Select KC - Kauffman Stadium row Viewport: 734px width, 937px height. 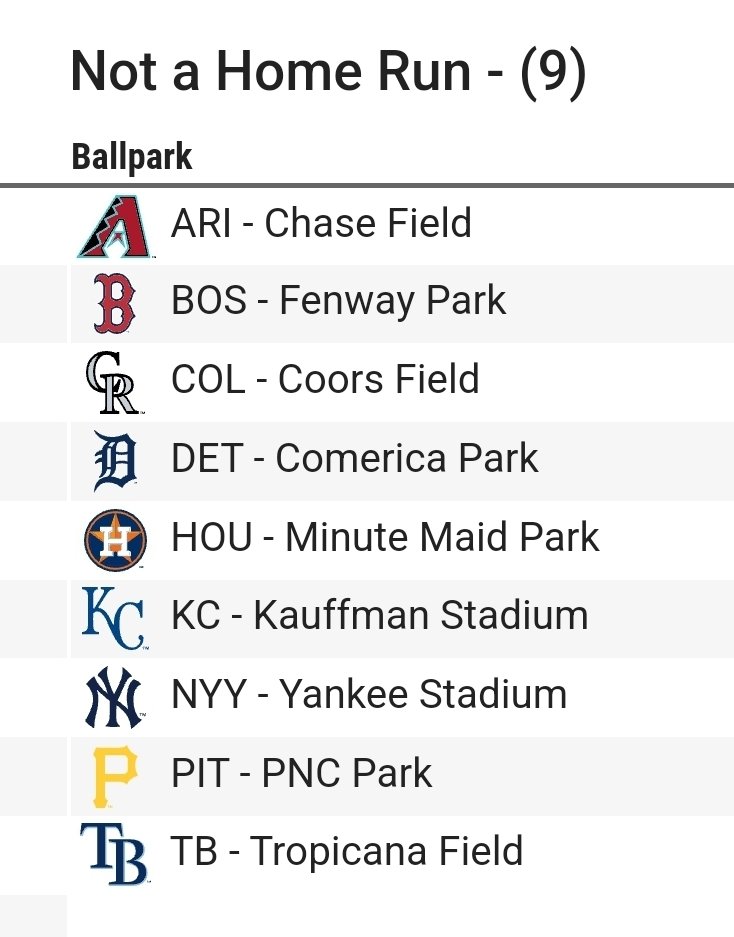(x=367, y=618)
